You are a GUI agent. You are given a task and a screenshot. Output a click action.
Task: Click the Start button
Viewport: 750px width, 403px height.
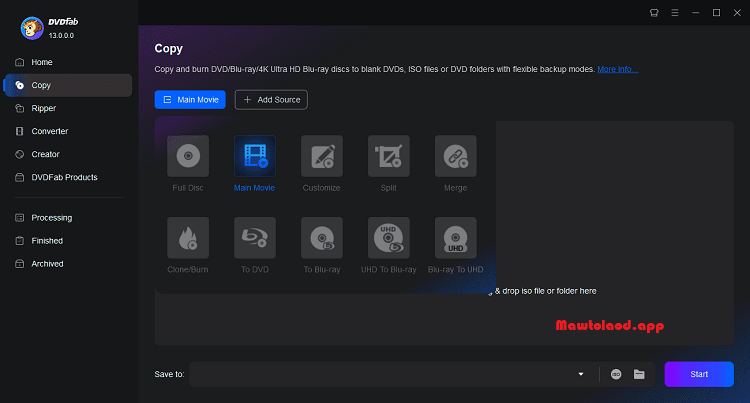coord(699,374)
